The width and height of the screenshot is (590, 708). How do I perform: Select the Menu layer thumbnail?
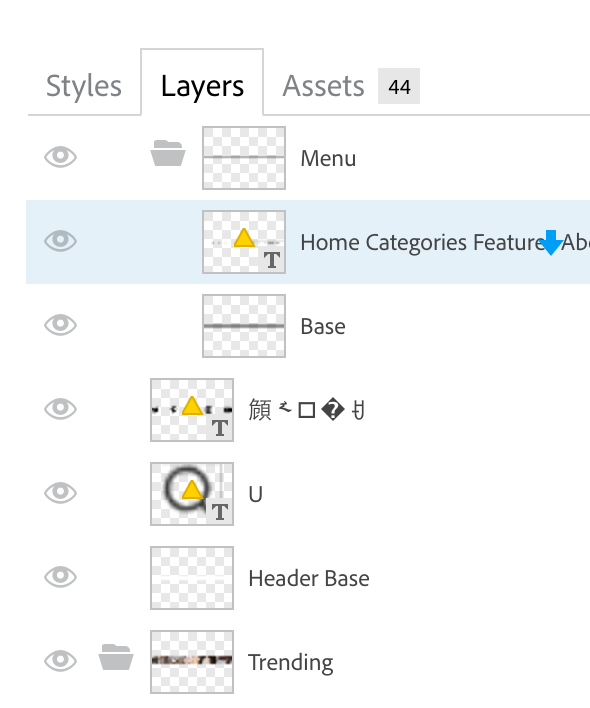[244, 158]
